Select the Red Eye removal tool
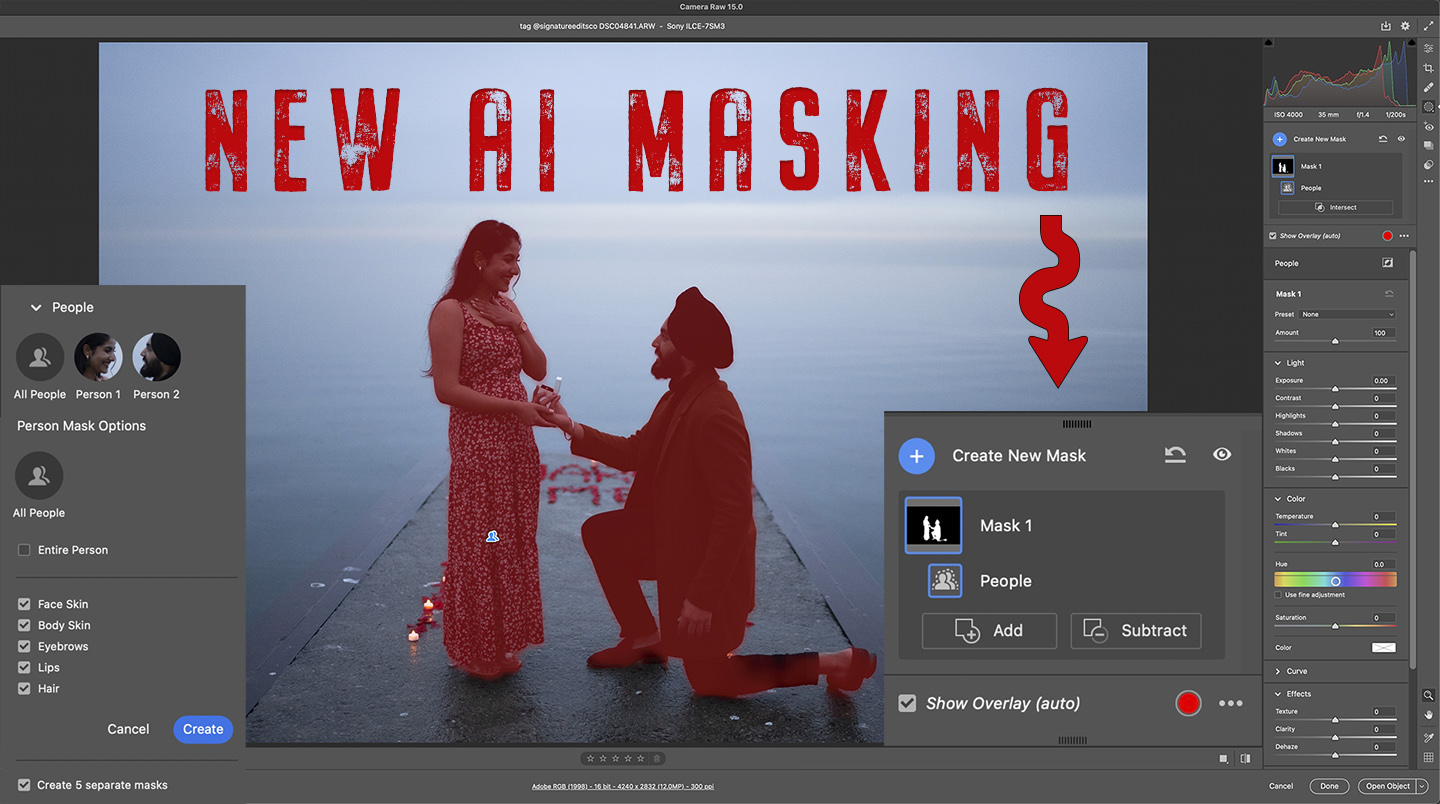The width and height of the screenshot is (1440, 804). pyautogui.click(x=1428, y=126)
